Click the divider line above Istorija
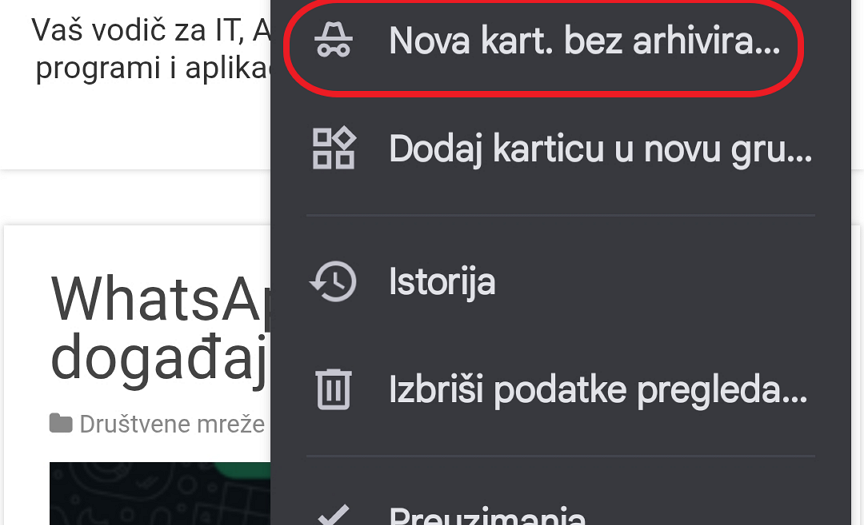 pyautogui.click(x=560, y=215)
